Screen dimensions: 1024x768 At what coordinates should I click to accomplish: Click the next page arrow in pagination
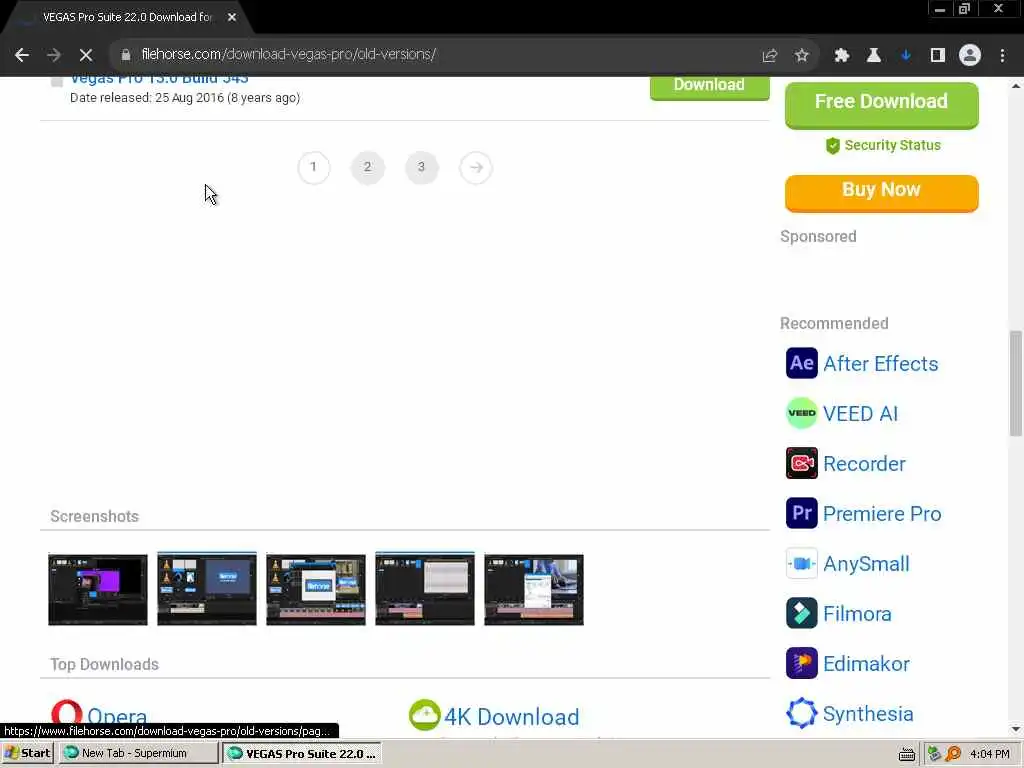(x=475, y=167)
